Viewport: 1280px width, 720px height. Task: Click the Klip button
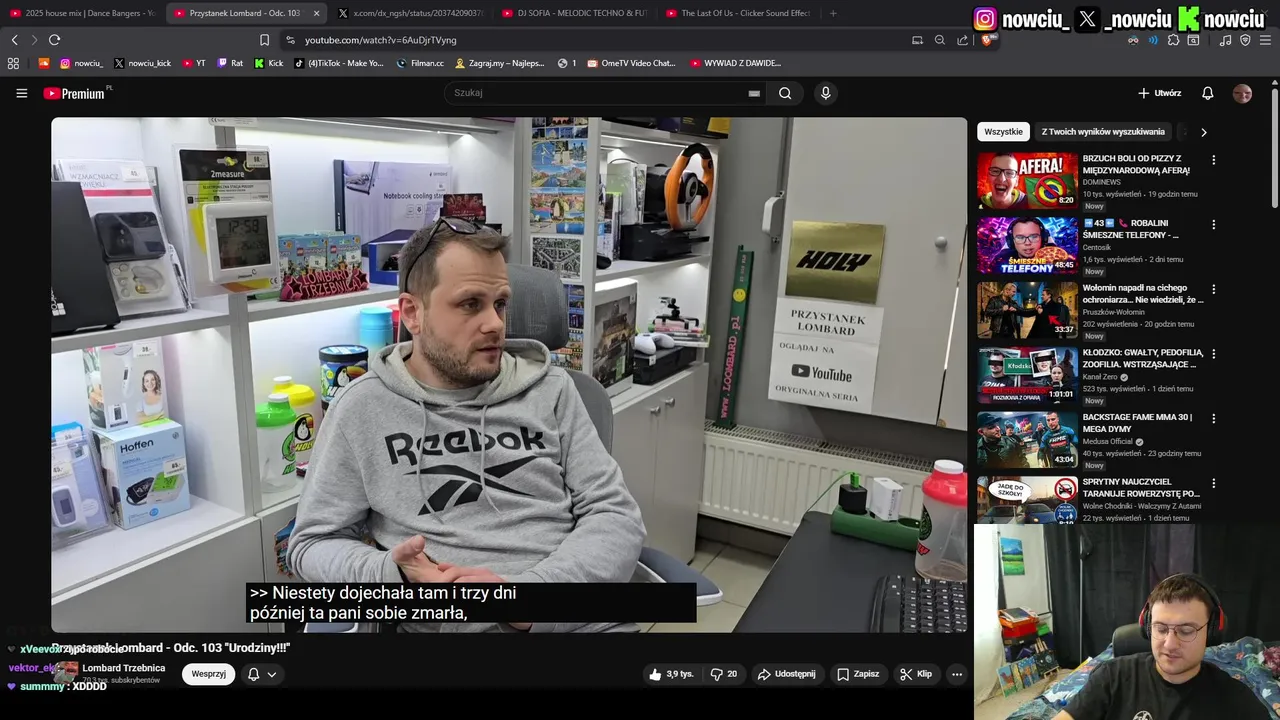tap(915, 674)
